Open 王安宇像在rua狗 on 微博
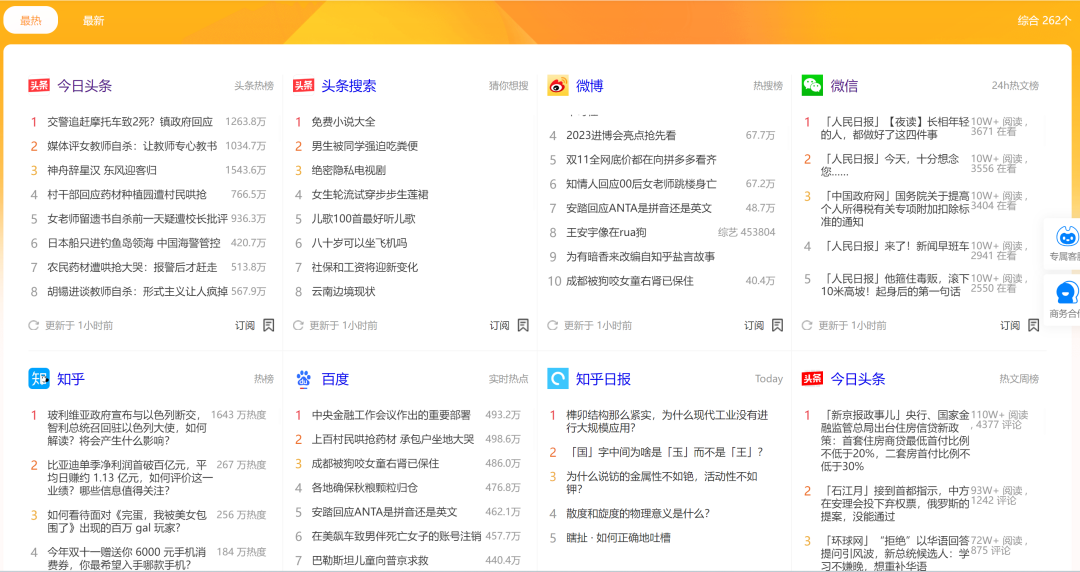 (606, 232)
